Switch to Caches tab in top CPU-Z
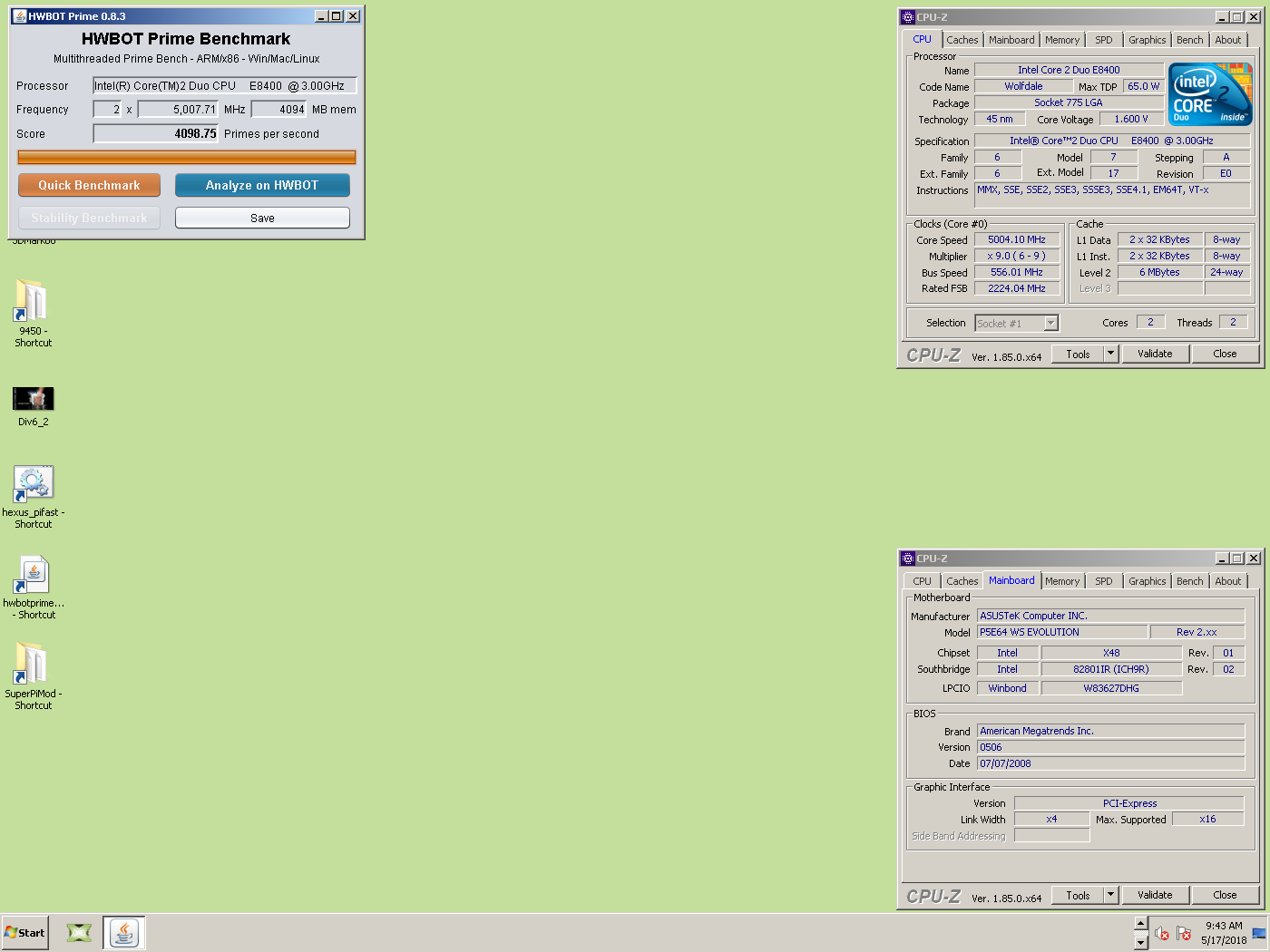 (x=962, y=40)
